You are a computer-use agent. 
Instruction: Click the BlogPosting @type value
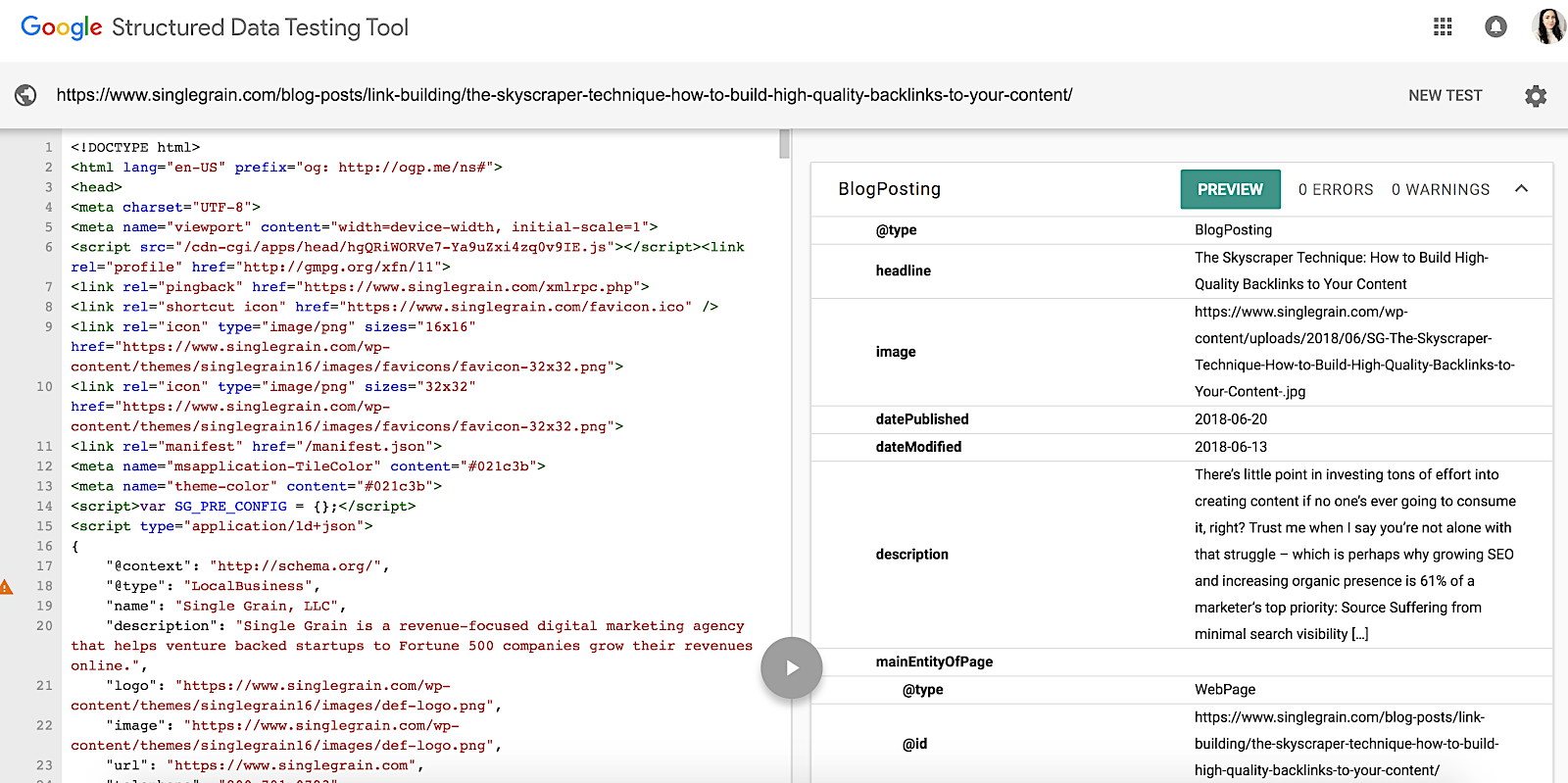[1233, 230]
